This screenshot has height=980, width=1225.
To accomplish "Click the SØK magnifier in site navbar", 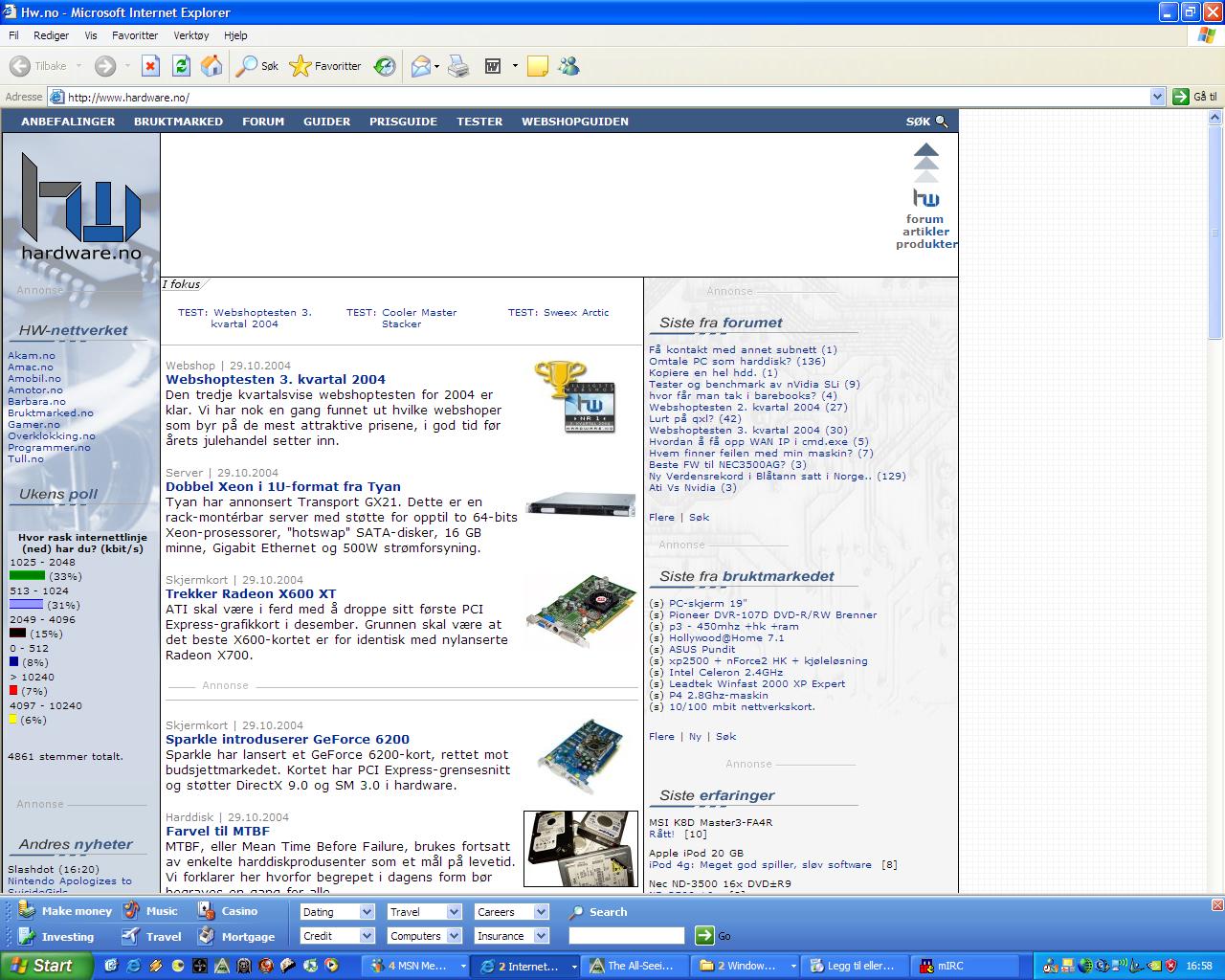I will (942, 122).
